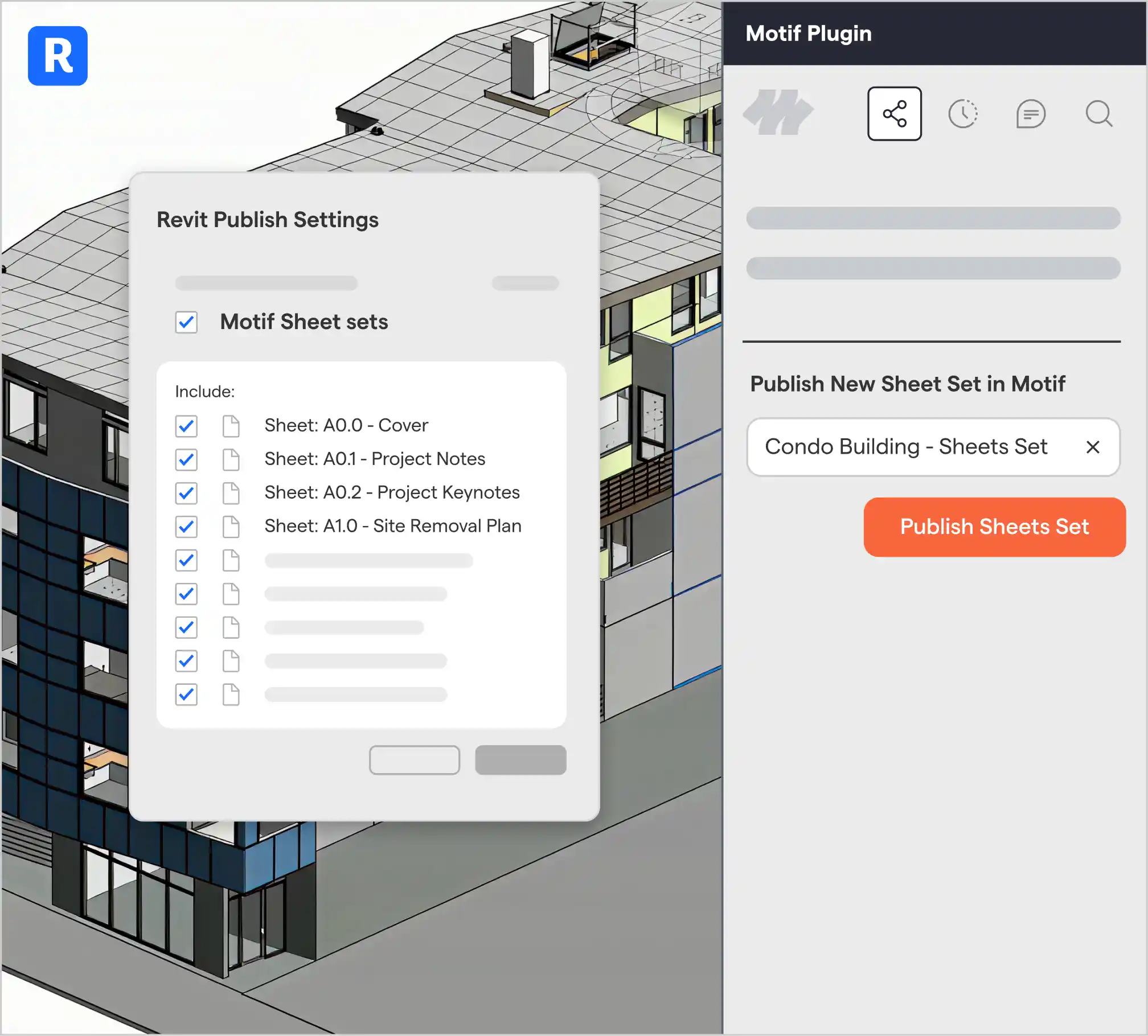Select the Sheet: A1.0 - Site Removal Plan label
1148x1036 pixels.
[x=393, y=526]
